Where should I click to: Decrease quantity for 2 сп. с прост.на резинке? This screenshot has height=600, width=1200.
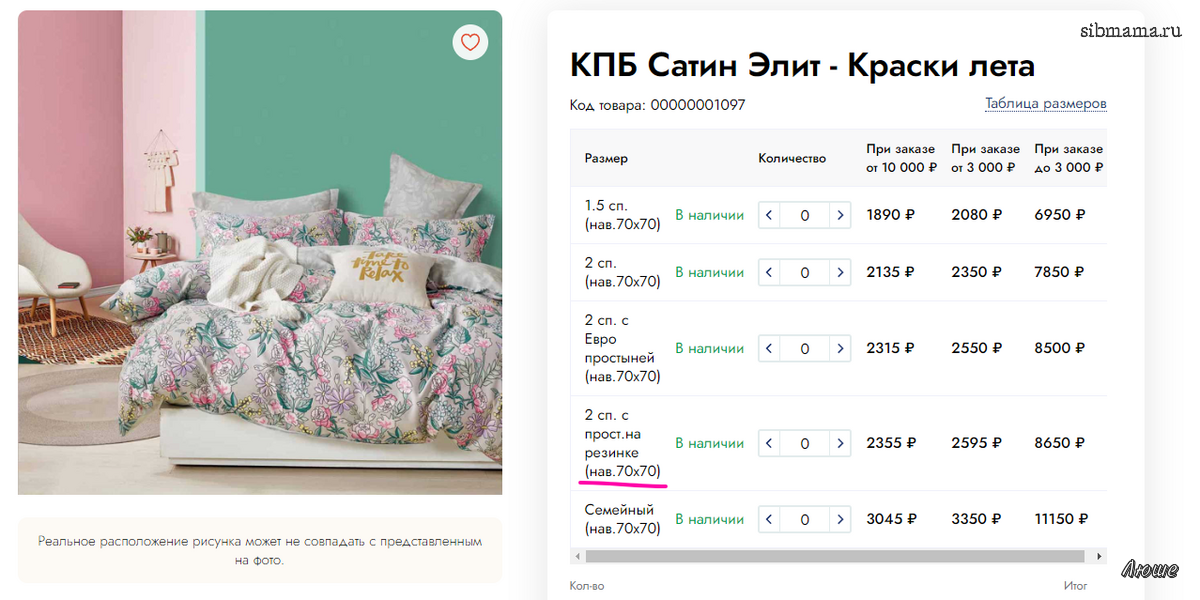coord(769,443)
